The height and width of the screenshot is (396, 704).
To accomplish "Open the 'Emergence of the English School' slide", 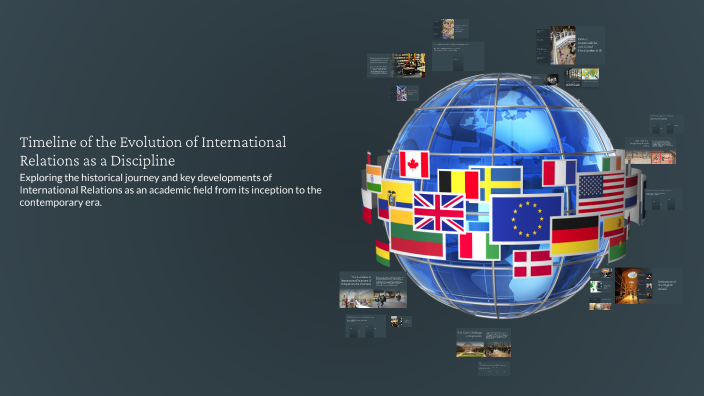I will [648, 286].
